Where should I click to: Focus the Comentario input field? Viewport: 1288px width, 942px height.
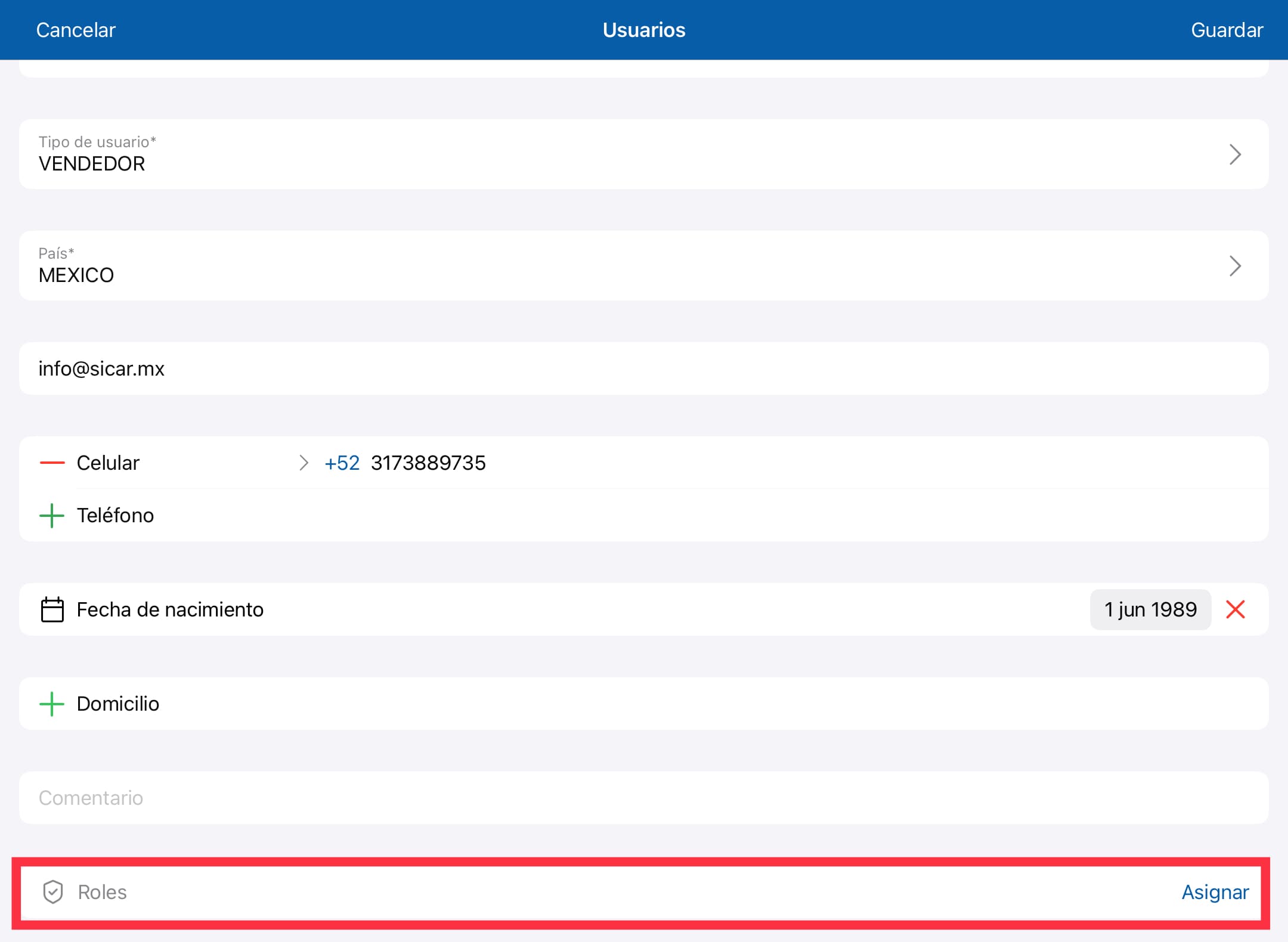(x=643, y=798)
